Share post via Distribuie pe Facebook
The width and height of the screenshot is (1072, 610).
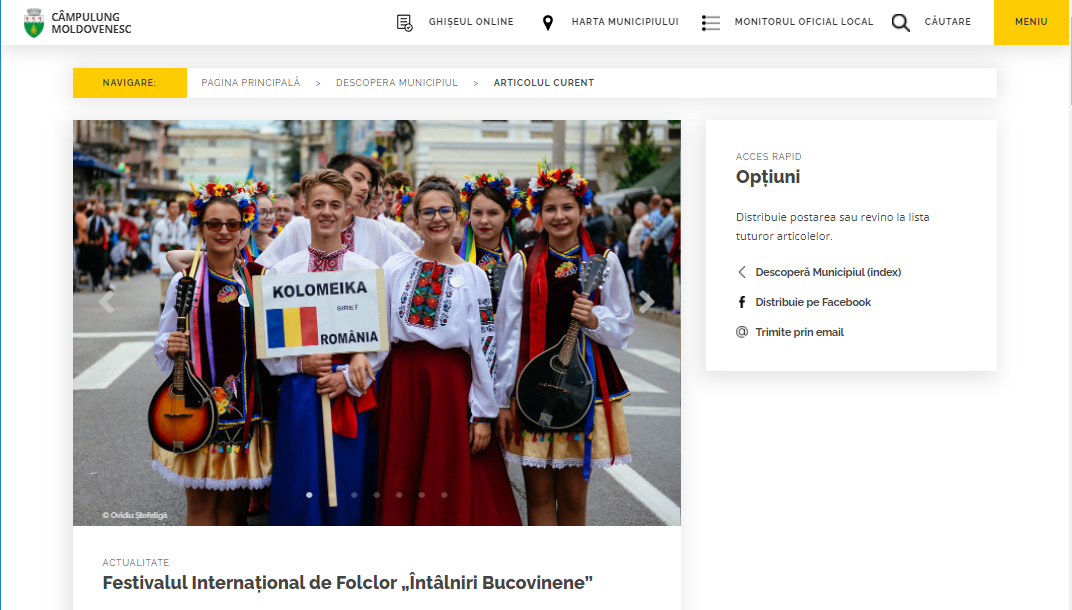(x=813, y=302)
